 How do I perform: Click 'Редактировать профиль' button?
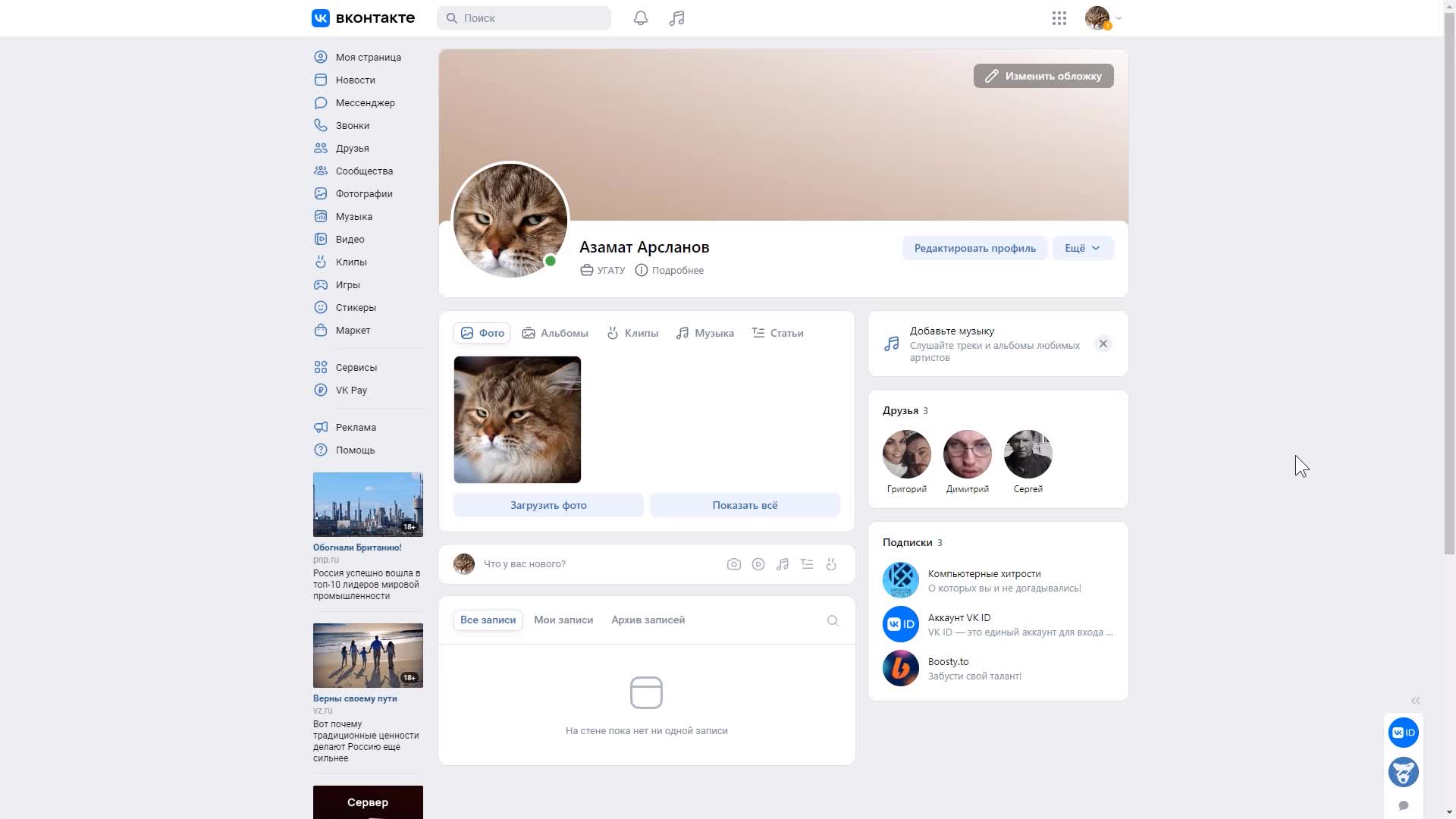point(974,248)
